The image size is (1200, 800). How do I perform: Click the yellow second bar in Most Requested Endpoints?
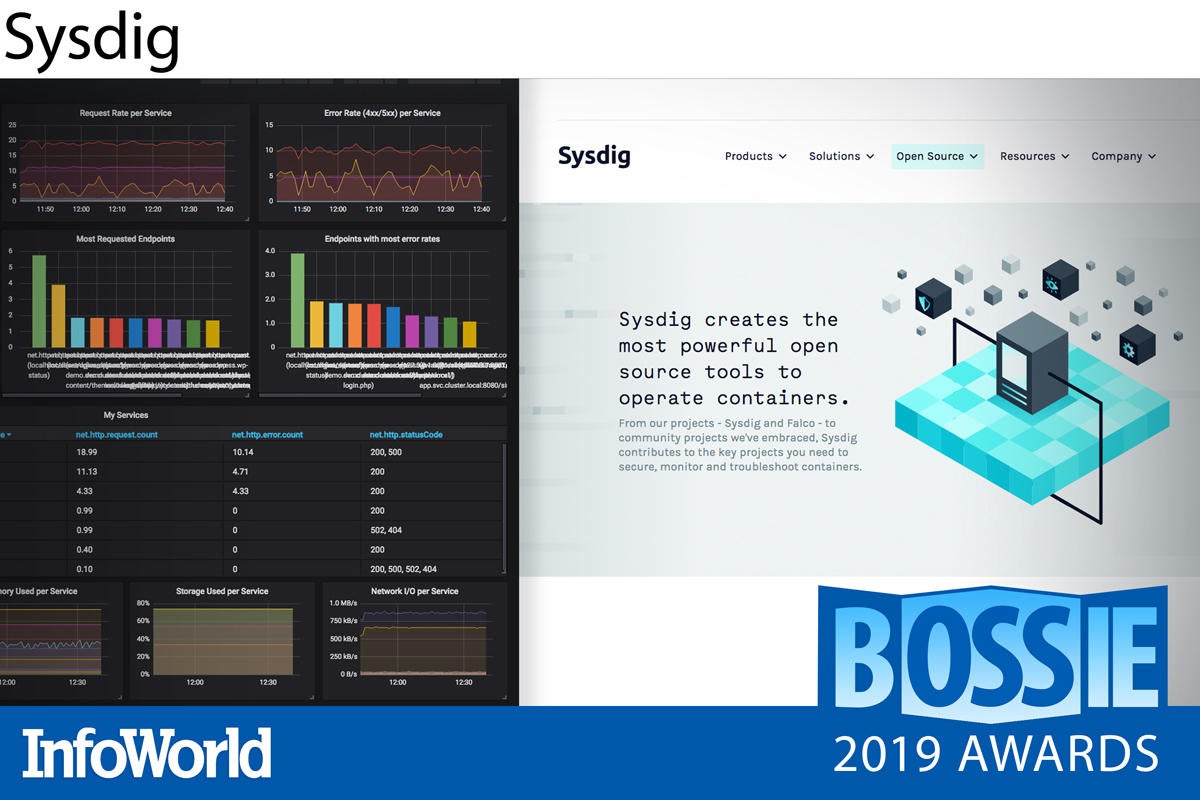tap(58, 316)
